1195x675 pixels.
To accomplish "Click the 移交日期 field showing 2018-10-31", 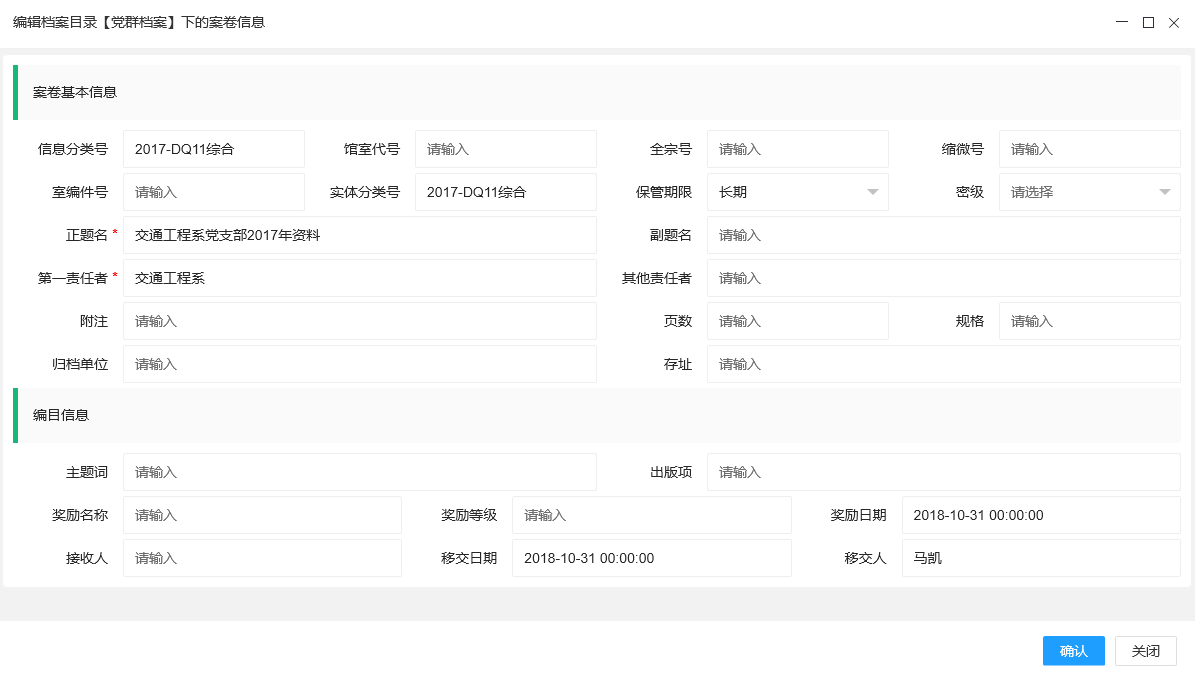I will pyautogui.click(x=651, y=558).
